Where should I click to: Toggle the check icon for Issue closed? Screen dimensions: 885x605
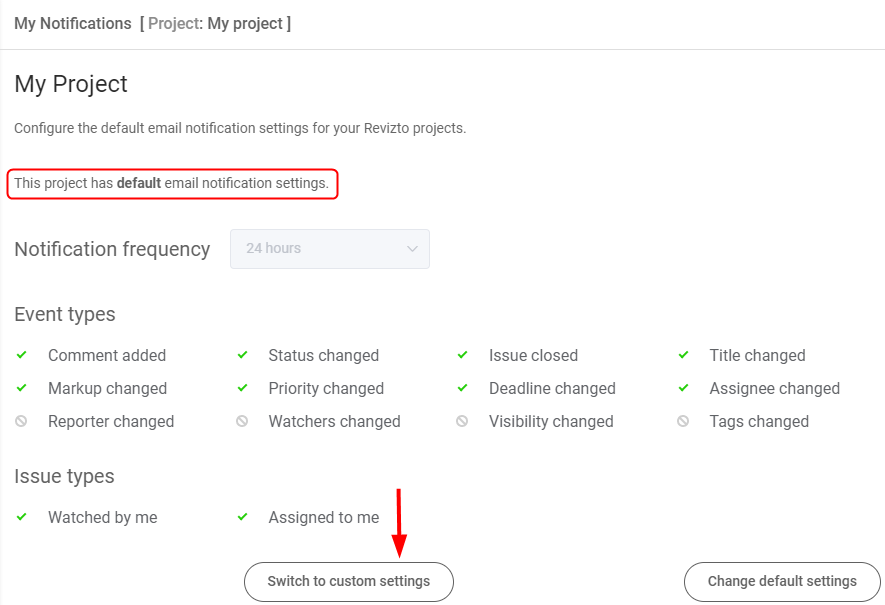point(462,355)
